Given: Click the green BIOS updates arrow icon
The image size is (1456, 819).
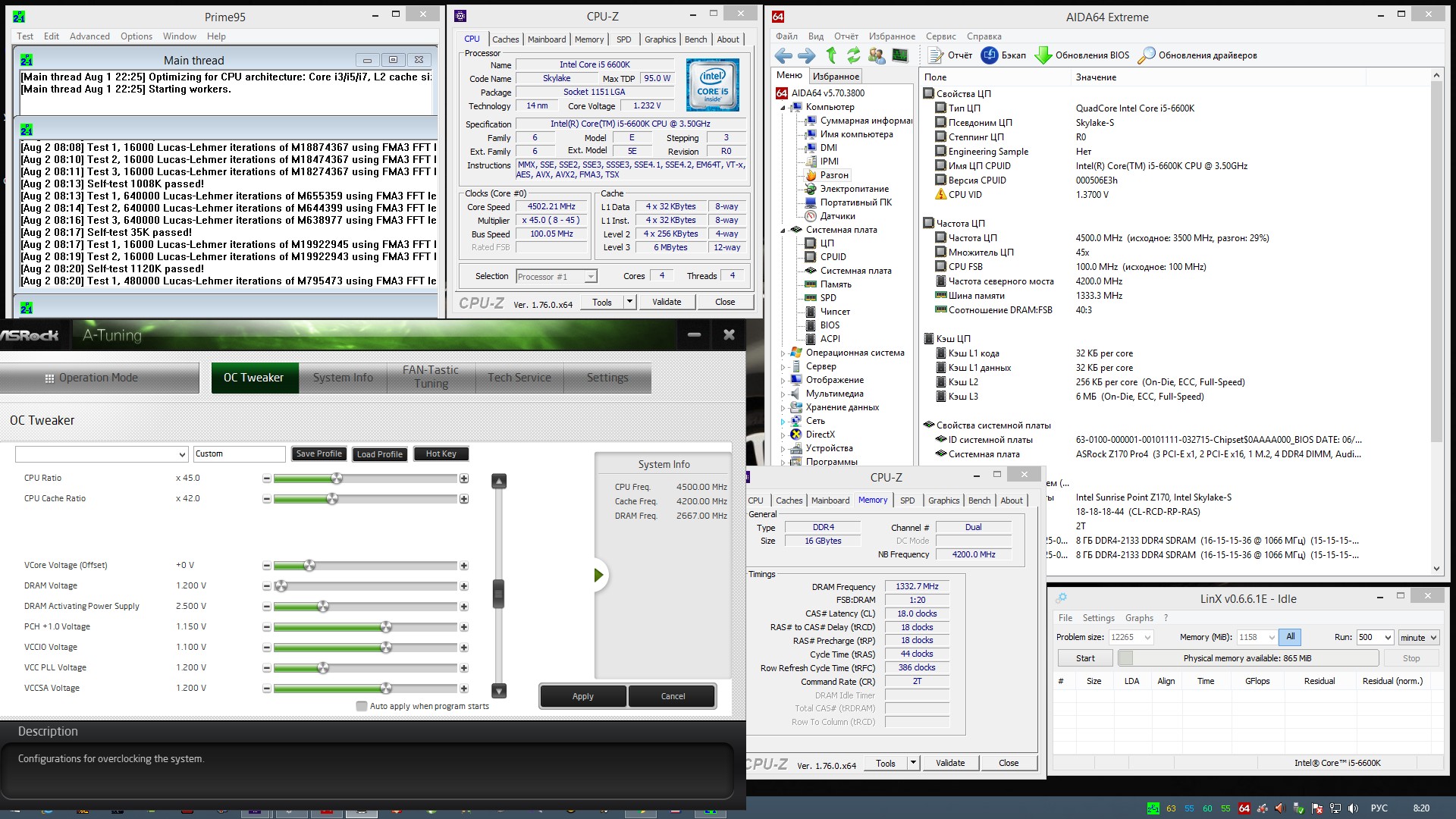Looking at the screenshot, I should (x=1043, y=55).
